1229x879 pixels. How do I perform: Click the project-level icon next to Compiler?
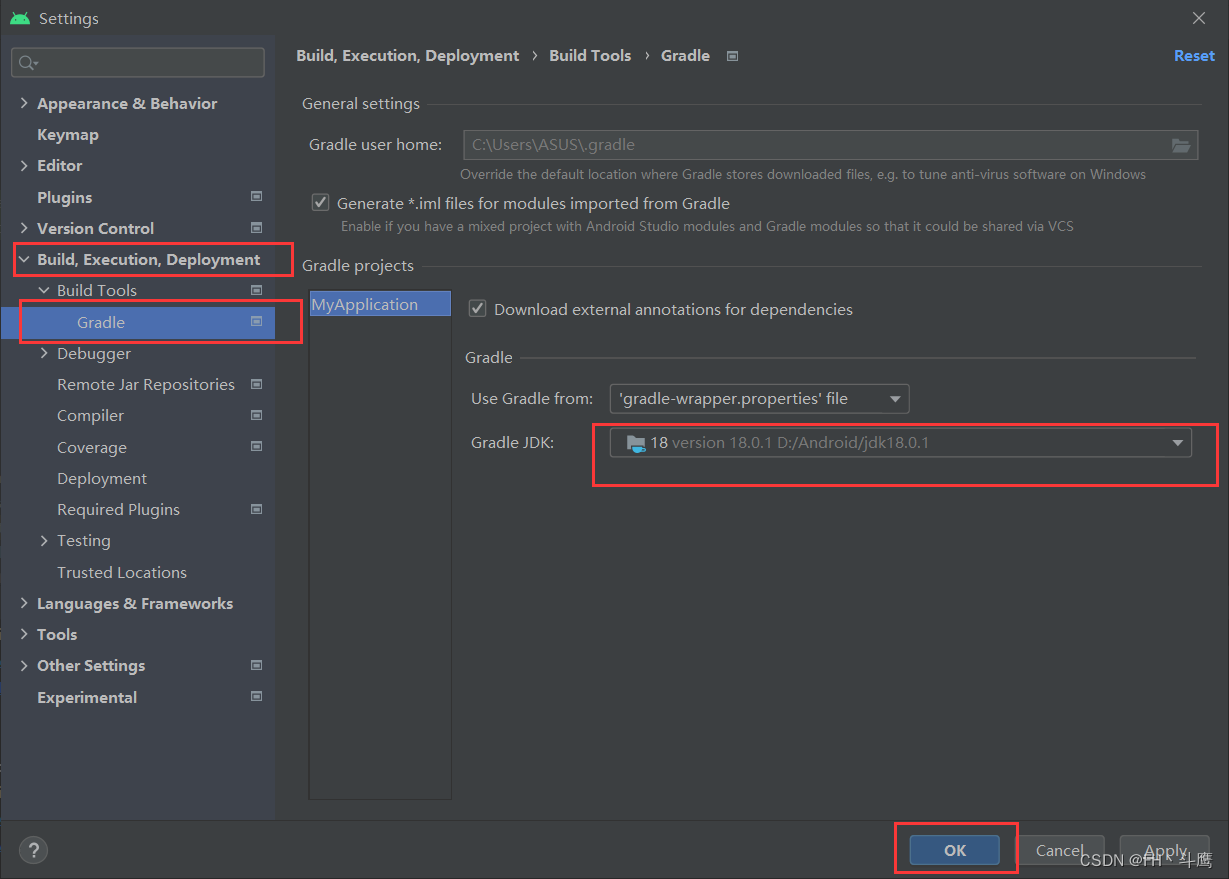tap(257, 415)
